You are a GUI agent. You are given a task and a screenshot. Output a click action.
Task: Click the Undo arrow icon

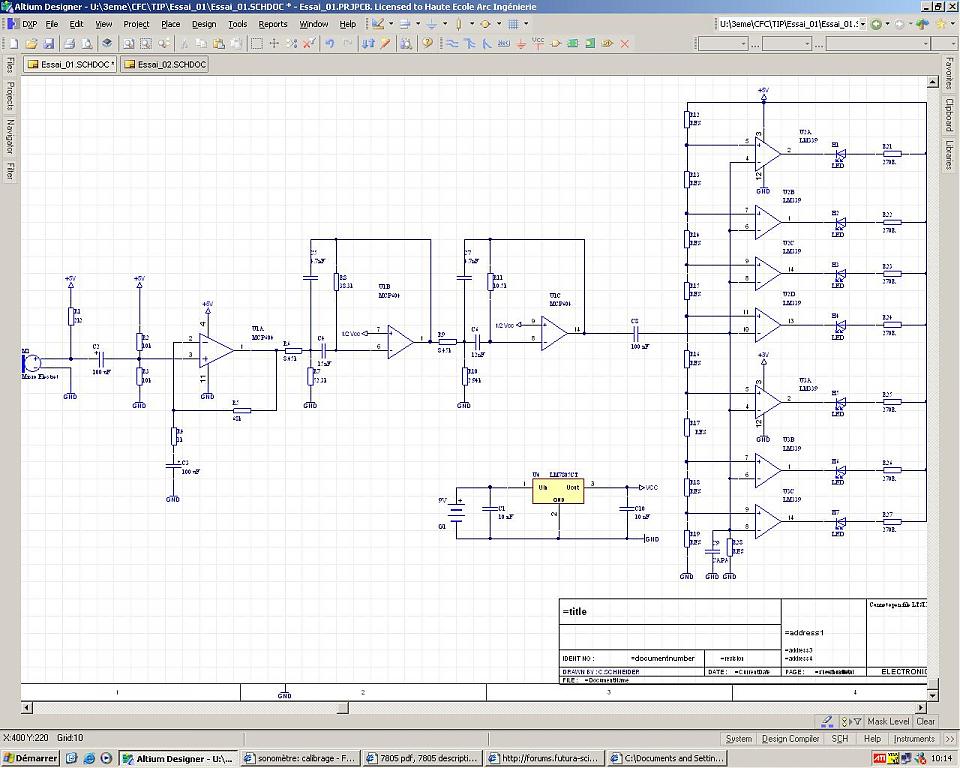tap(328, 44)
